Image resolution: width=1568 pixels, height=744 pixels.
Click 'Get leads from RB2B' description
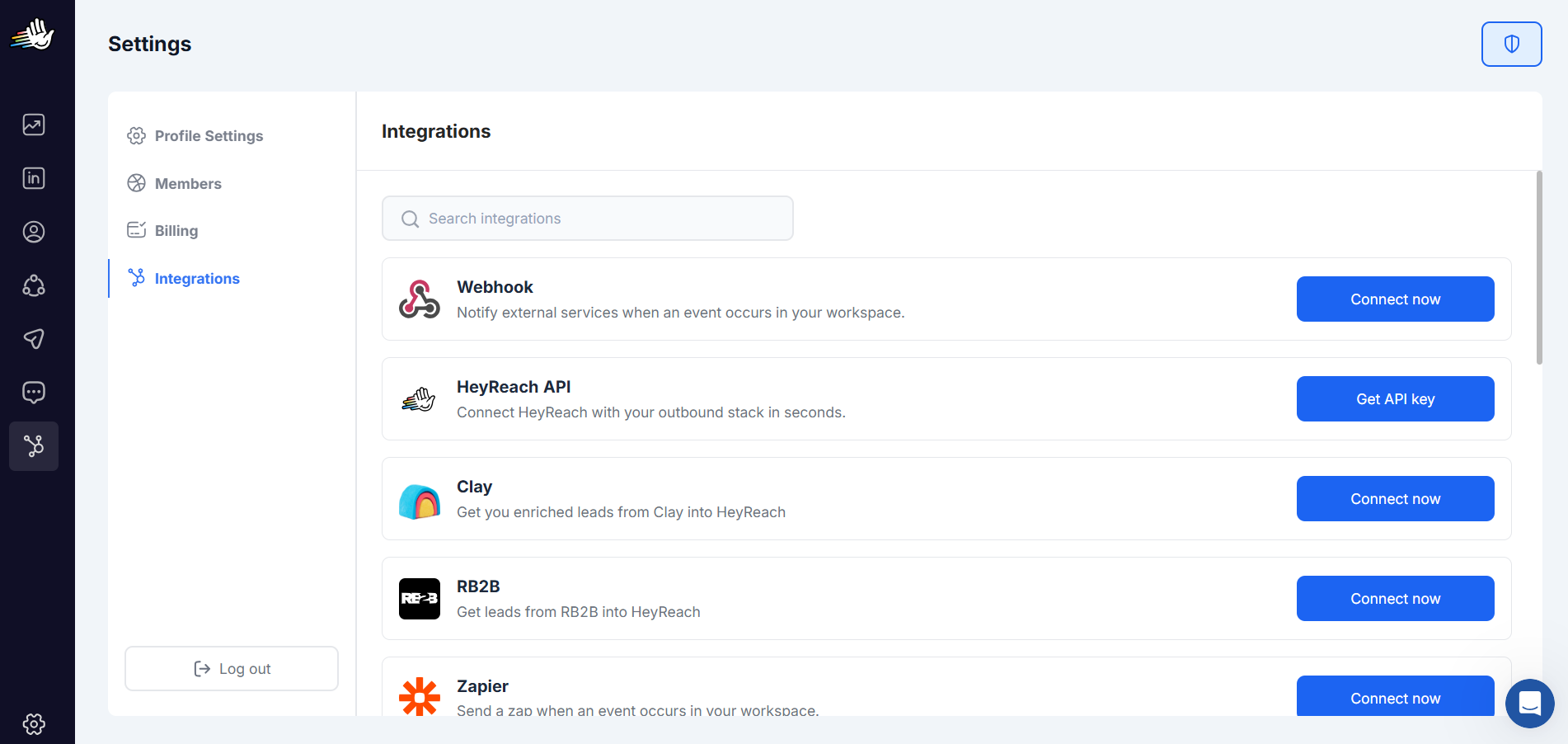[x=579, y=612]
